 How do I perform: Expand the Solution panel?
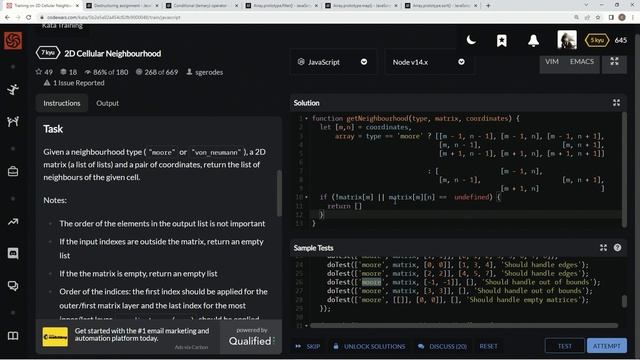point(616,103)
